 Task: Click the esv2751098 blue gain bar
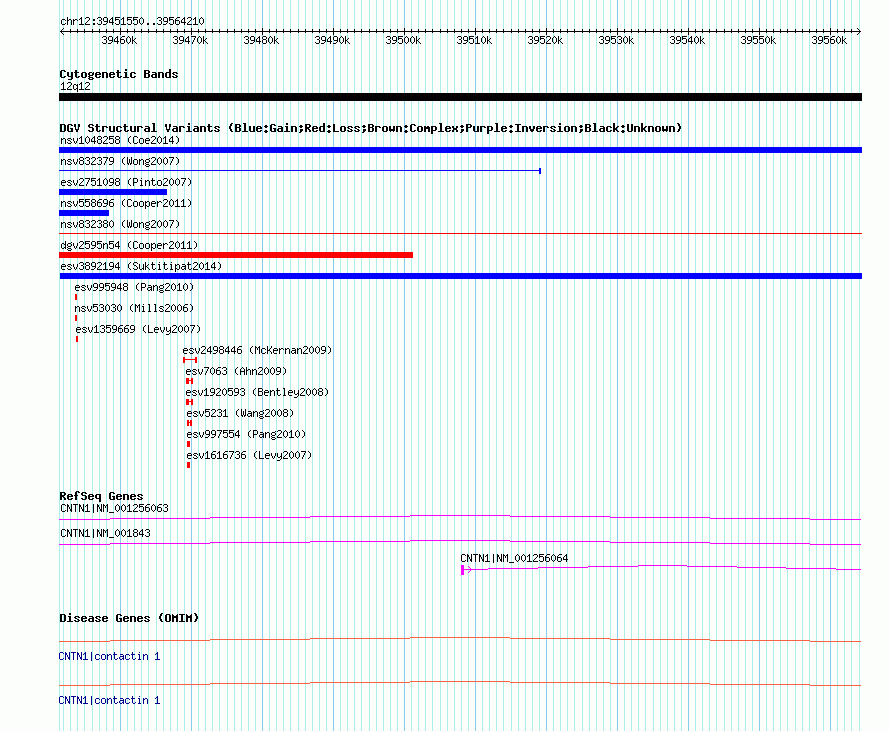(x=113, y=192)
